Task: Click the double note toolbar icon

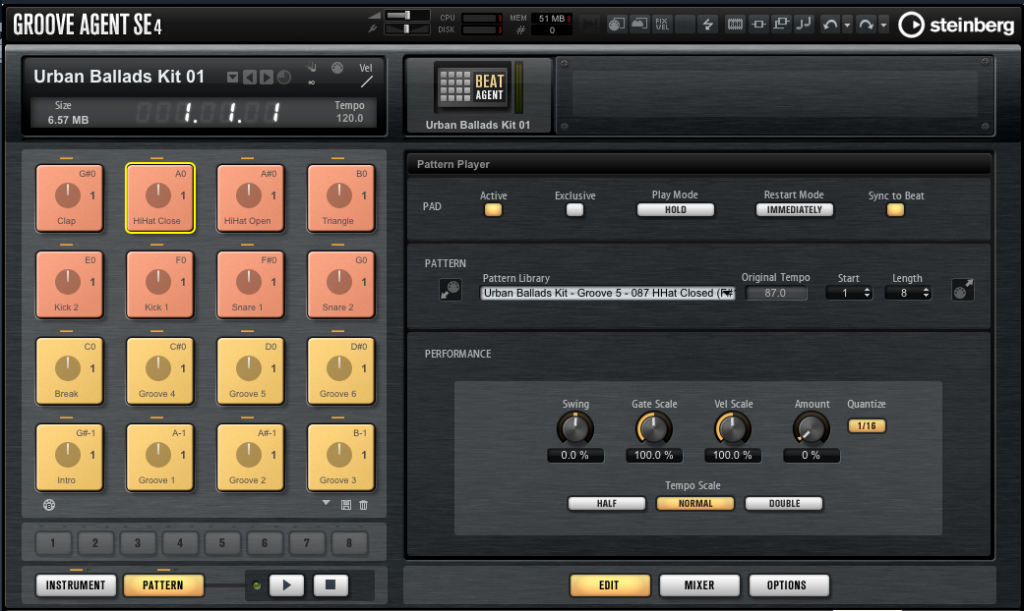Action: 804,24
